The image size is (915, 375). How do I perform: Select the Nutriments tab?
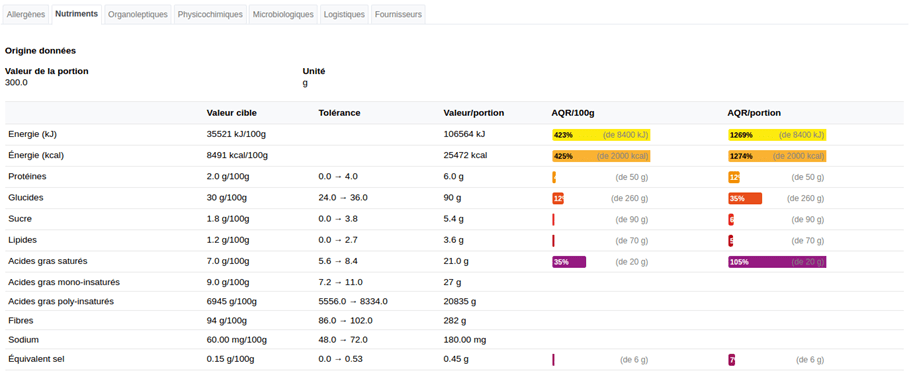(x=76, y=14)
